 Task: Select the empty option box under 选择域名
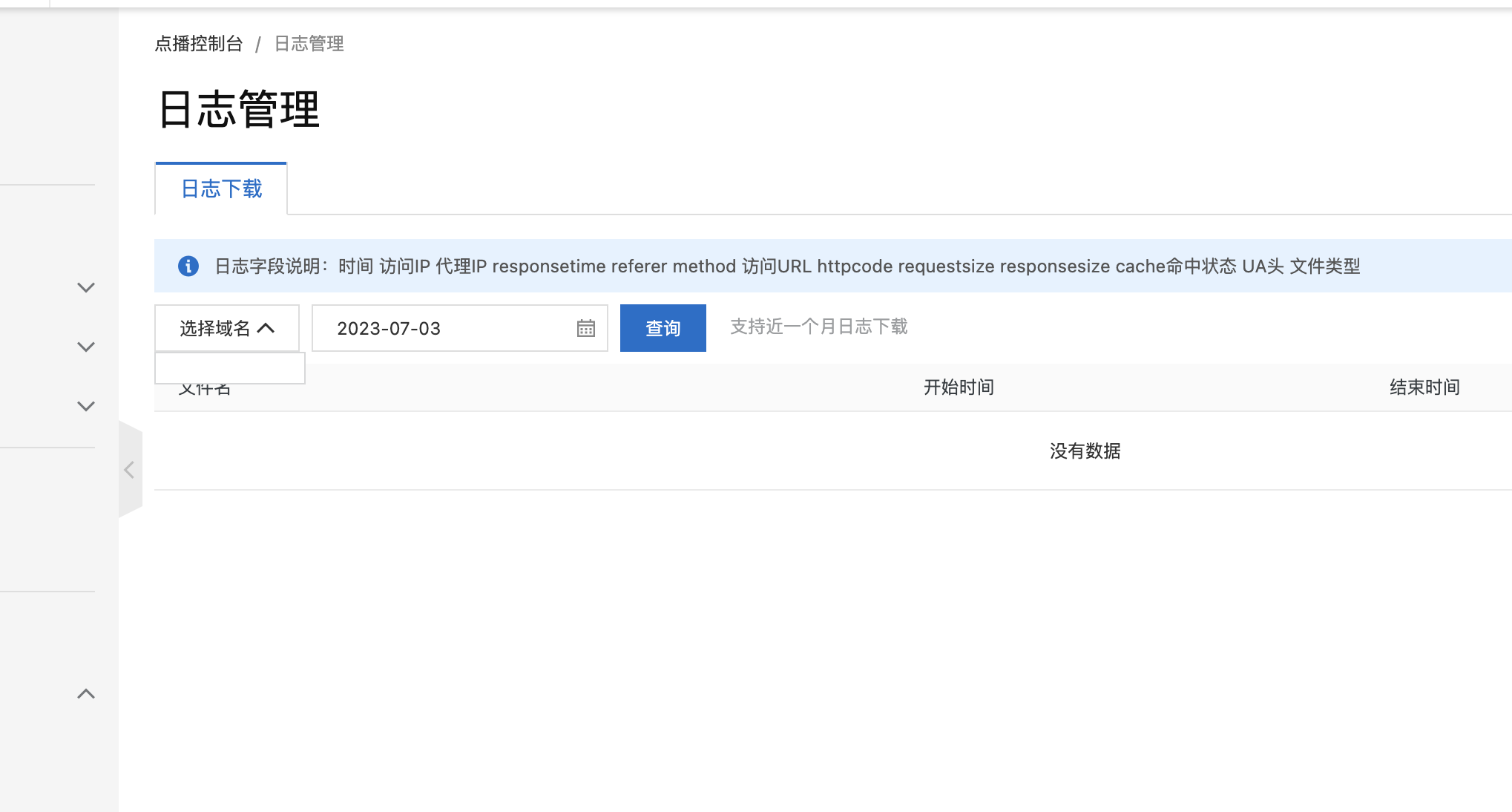[x=230, y=368]
